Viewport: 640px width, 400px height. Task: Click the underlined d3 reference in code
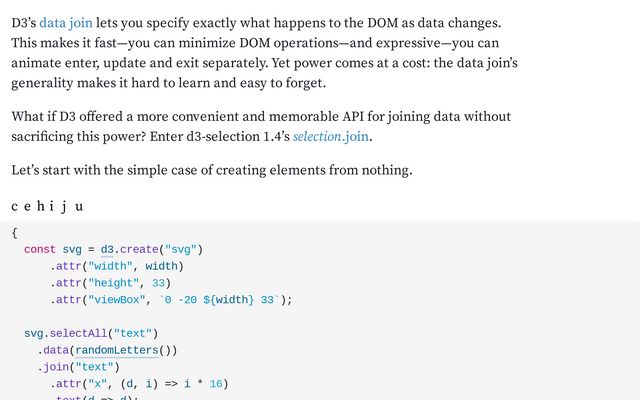(x=107, y=249)
